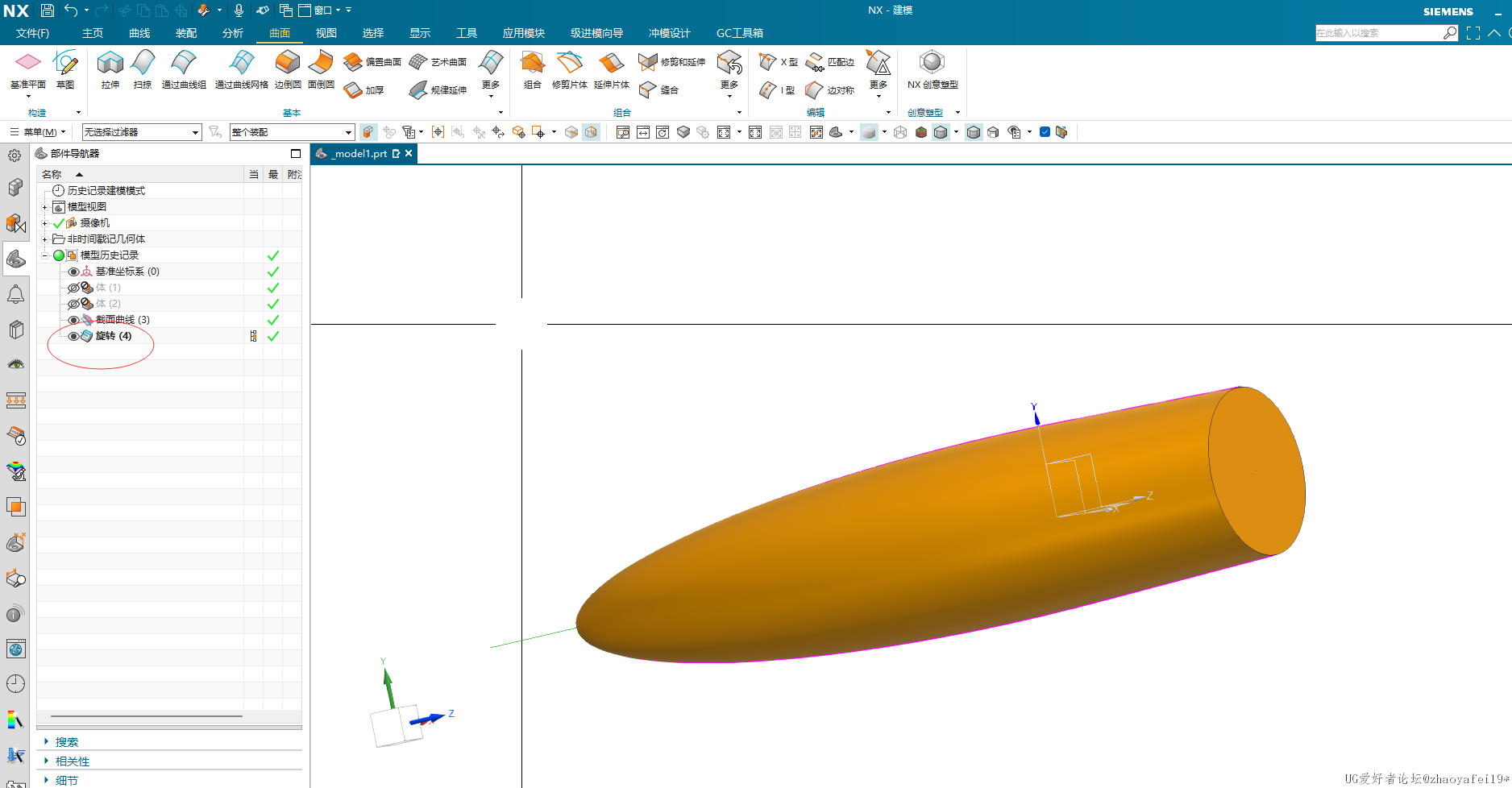
Task: Select the 艺术曲面 studio surface tool
Action: pos(438,62)
